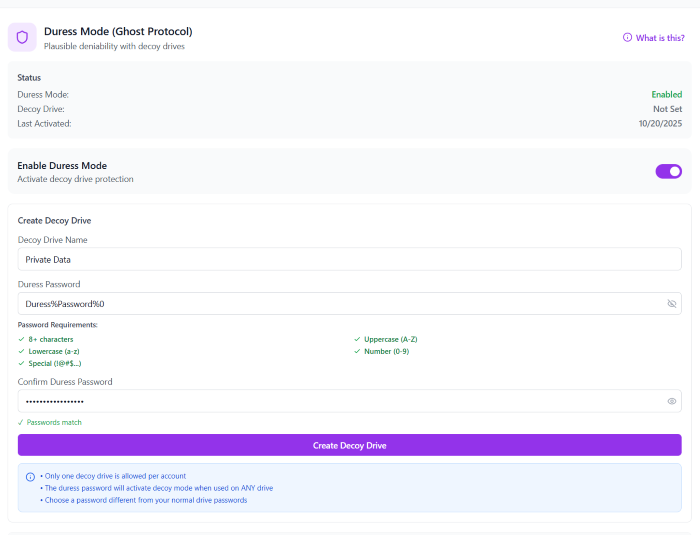700x535 pixels.
Task: Reveal the Confirm Duress Password with eye icon
Action: coord(671,401)
